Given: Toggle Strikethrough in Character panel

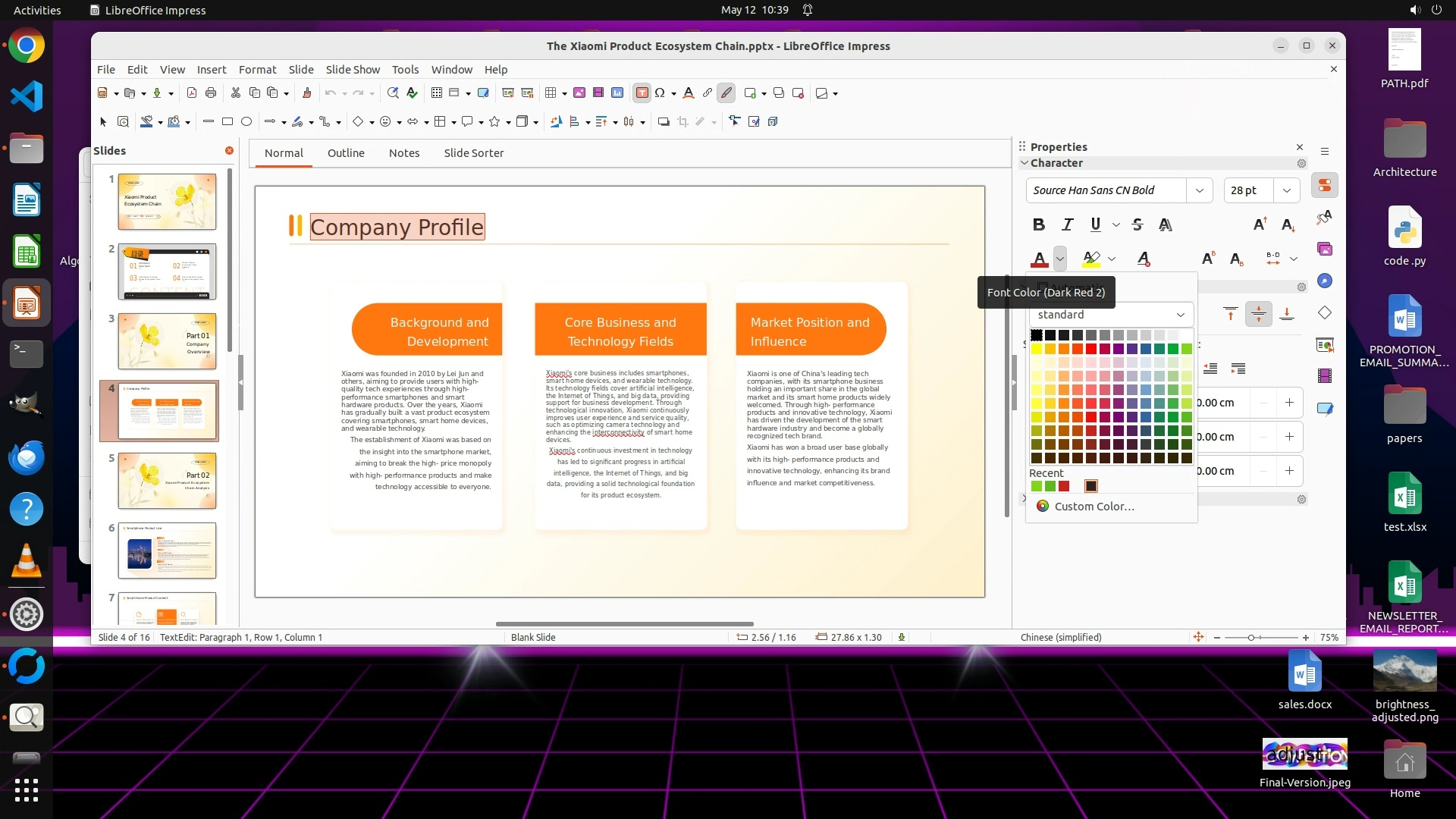Looking at the screenshot, I should pyautogui.click(x=1137, y=224).
